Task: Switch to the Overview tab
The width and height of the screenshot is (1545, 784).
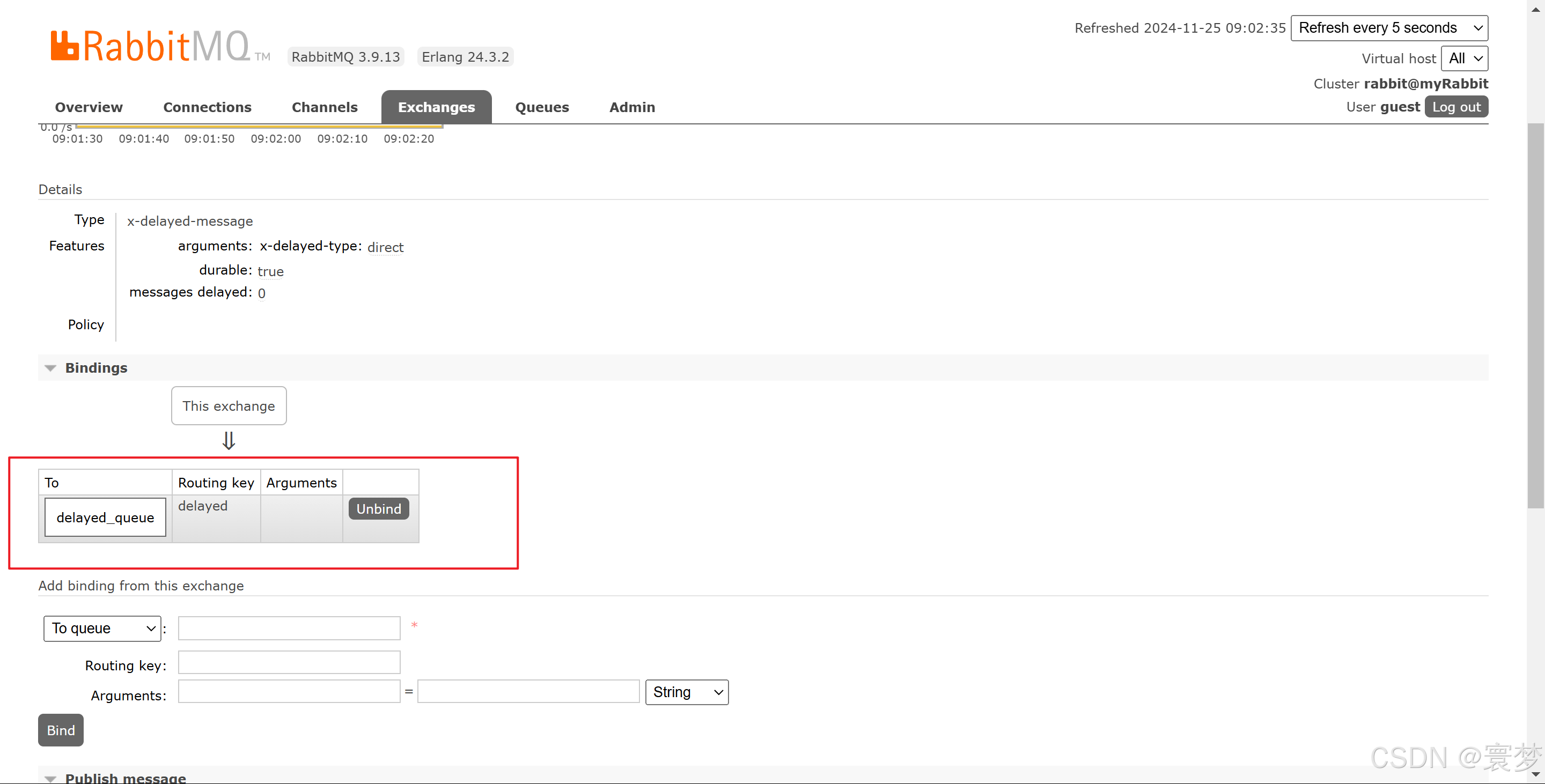Action: click(x=89, y=107)
